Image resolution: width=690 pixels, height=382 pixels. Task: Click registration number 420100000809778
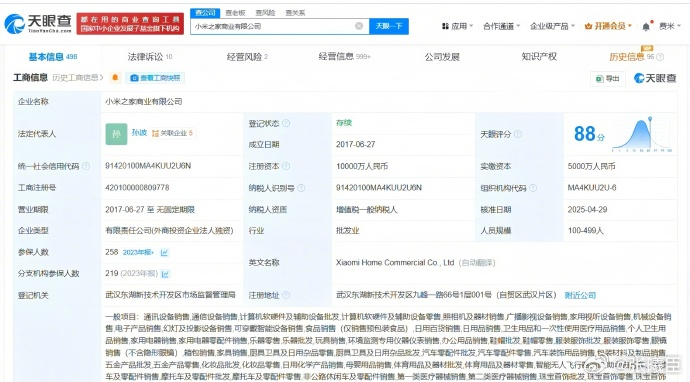click(x=137, y=187)
